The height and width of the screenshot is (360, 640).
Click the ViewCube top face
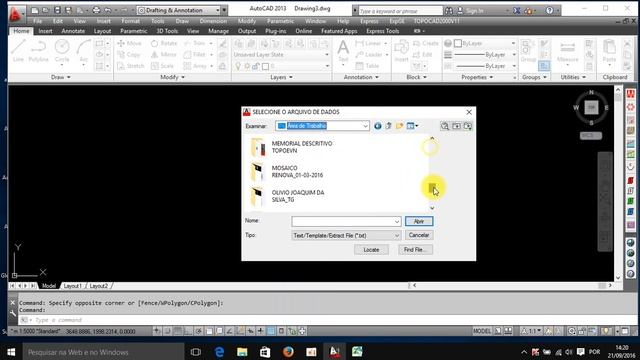coord(591,107)
